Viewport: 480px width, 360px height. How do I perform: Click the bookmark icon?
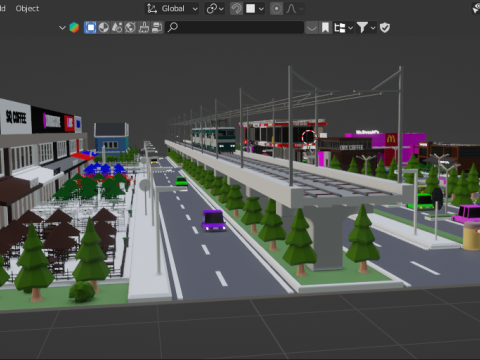coord(325,27)
